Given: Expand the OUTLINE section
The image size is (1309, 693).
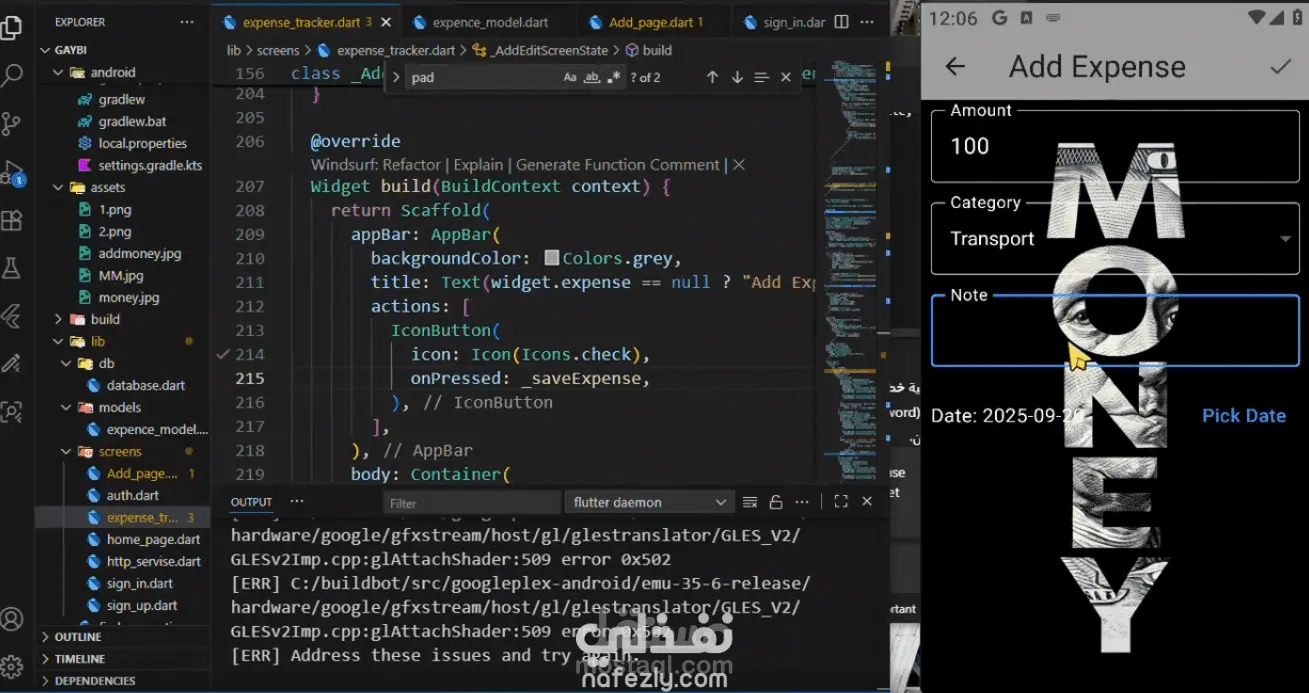Looking at the screenshot, I should [x=77, y=637].
